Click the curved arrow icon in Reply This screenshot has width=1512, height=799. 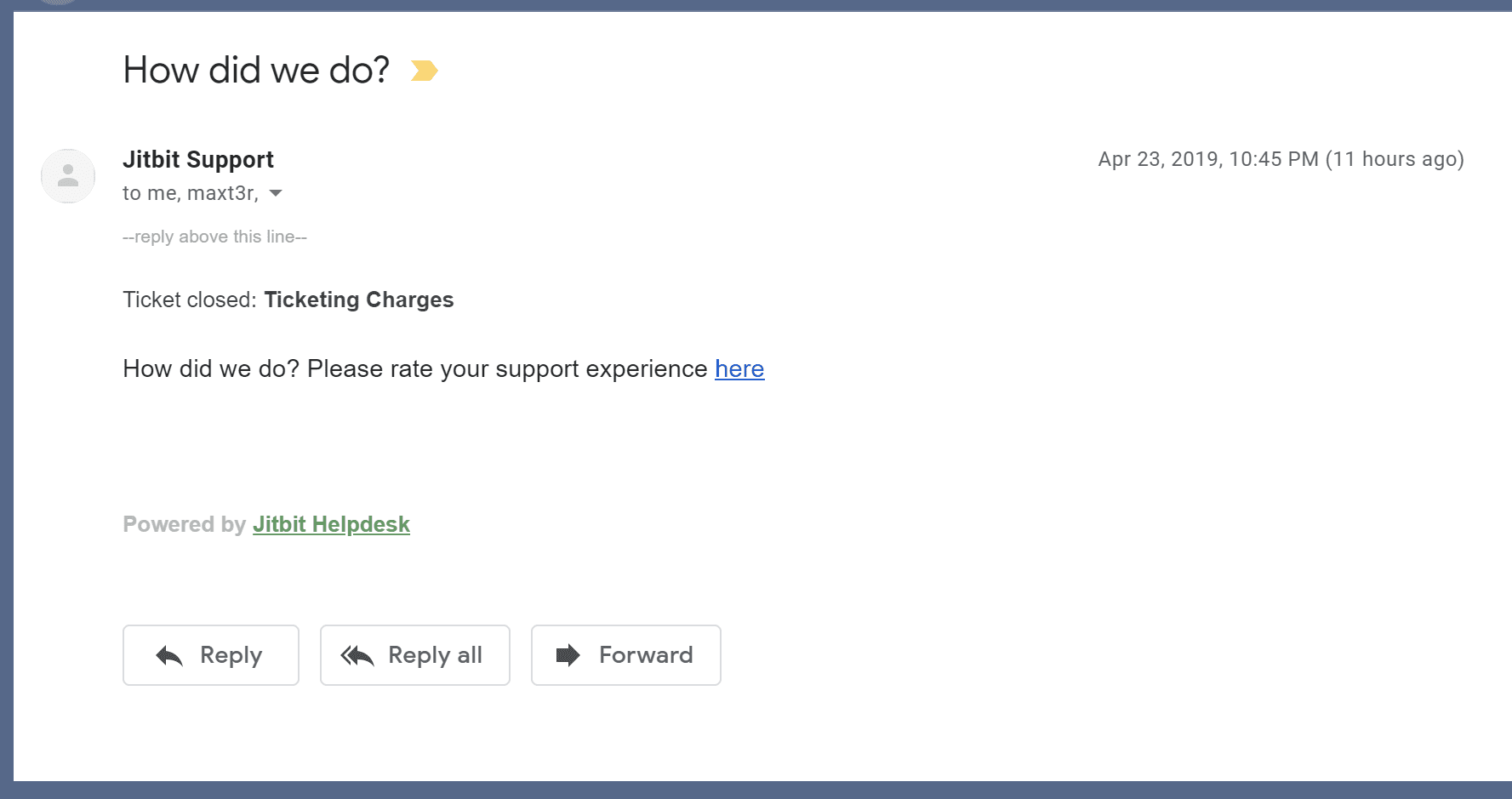coord(169,655)
